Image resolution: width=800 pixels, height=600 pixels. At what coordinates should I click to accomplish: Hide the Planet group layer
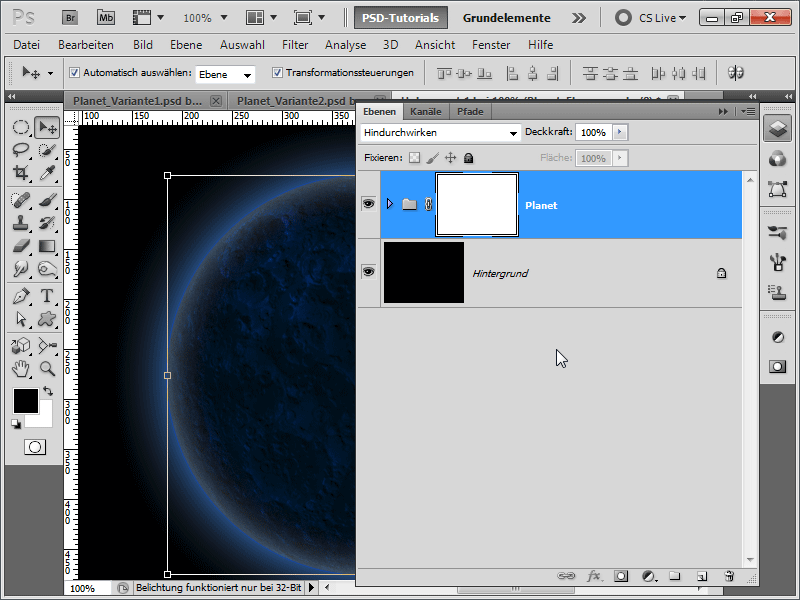(368, 204)
